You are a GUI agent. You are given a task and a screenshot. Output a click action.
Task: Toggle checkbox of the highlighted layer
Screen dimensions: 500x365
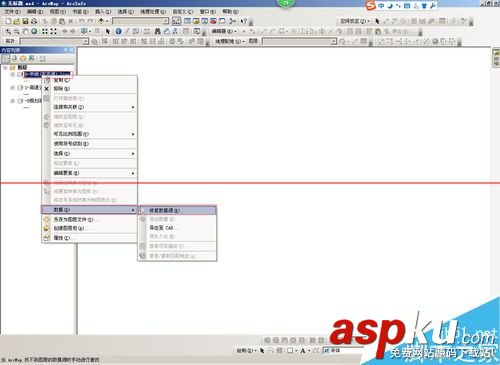tap(20, 74)
